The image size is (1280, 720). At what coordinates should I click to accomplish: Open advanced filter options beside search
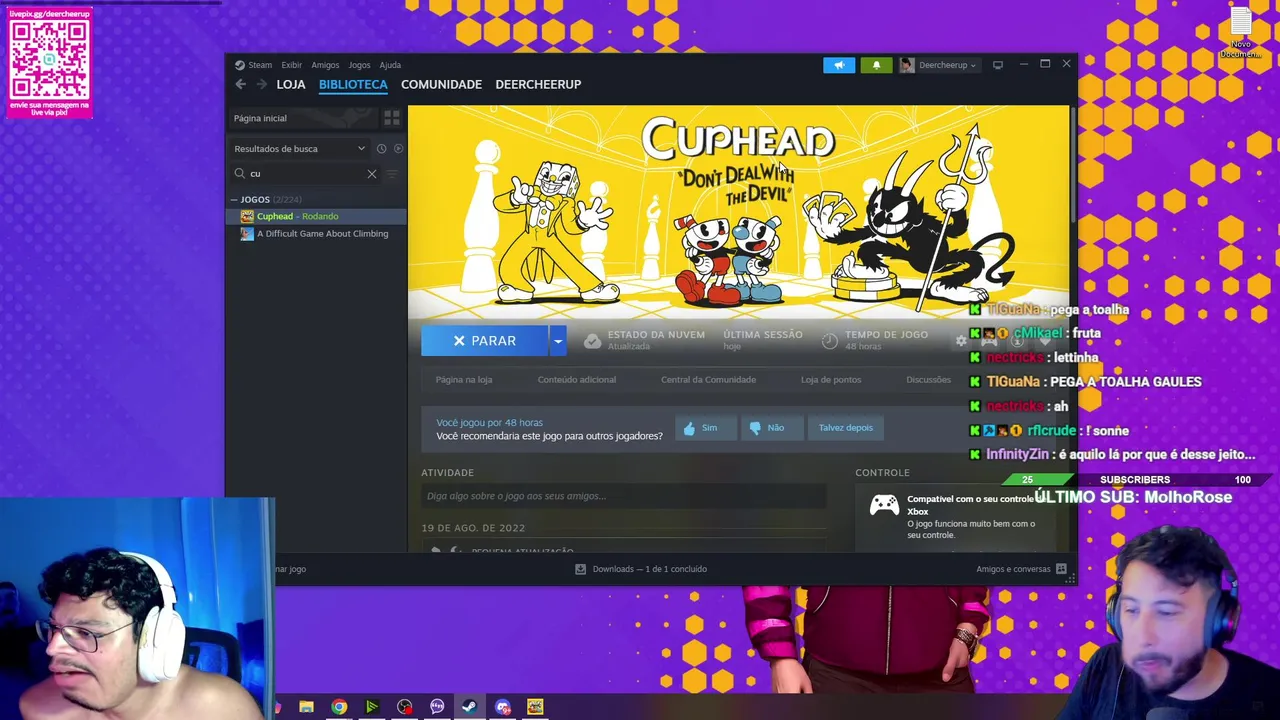392,174
